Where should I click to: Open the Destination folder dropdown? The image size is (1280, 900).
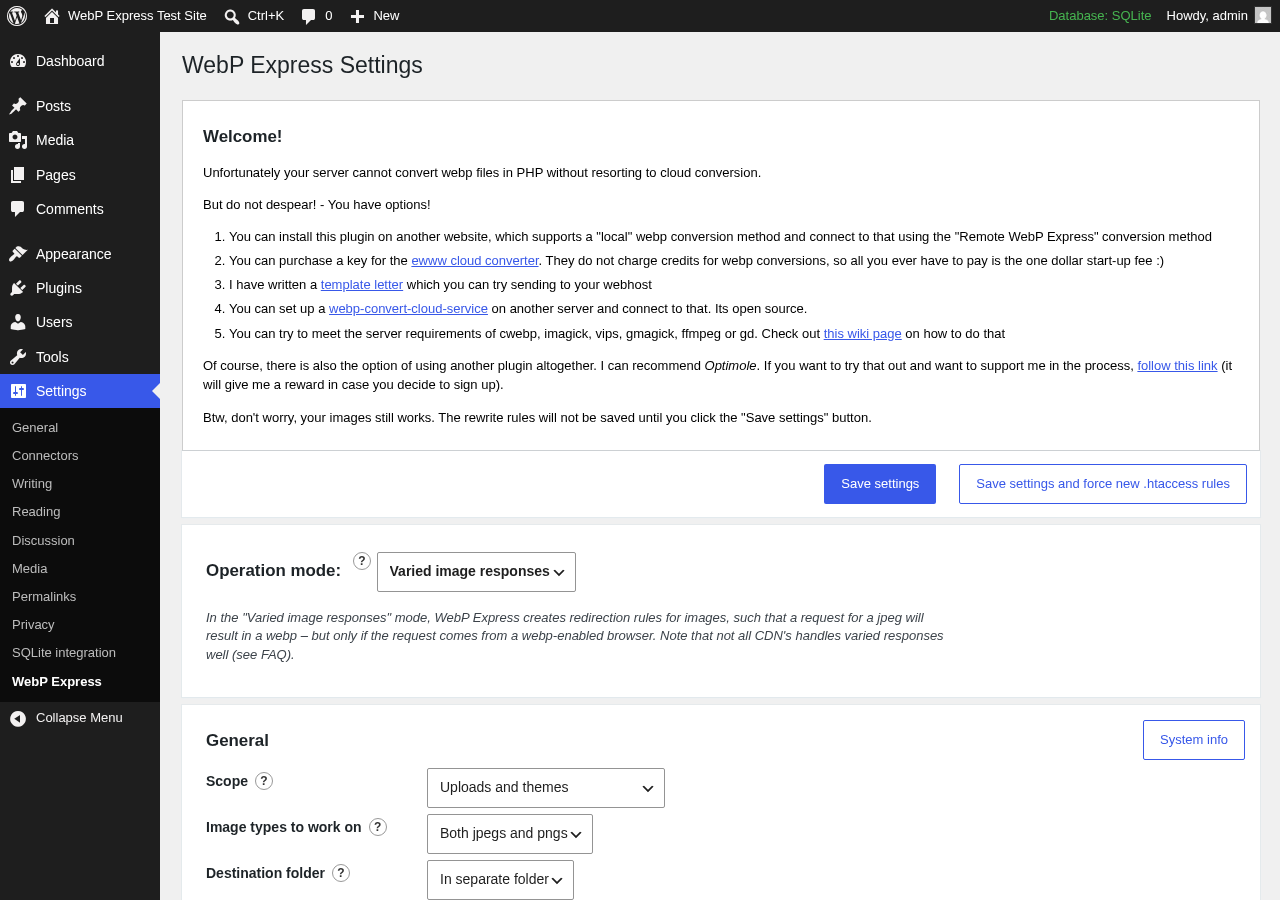click(x=500, y=880)
